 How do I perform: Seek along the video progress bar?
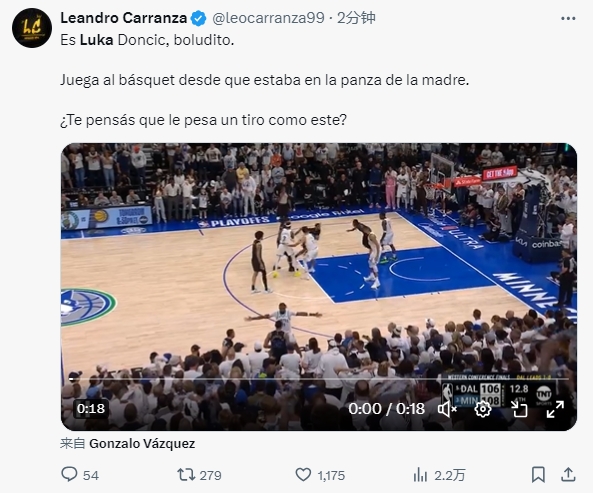(319, 378)
